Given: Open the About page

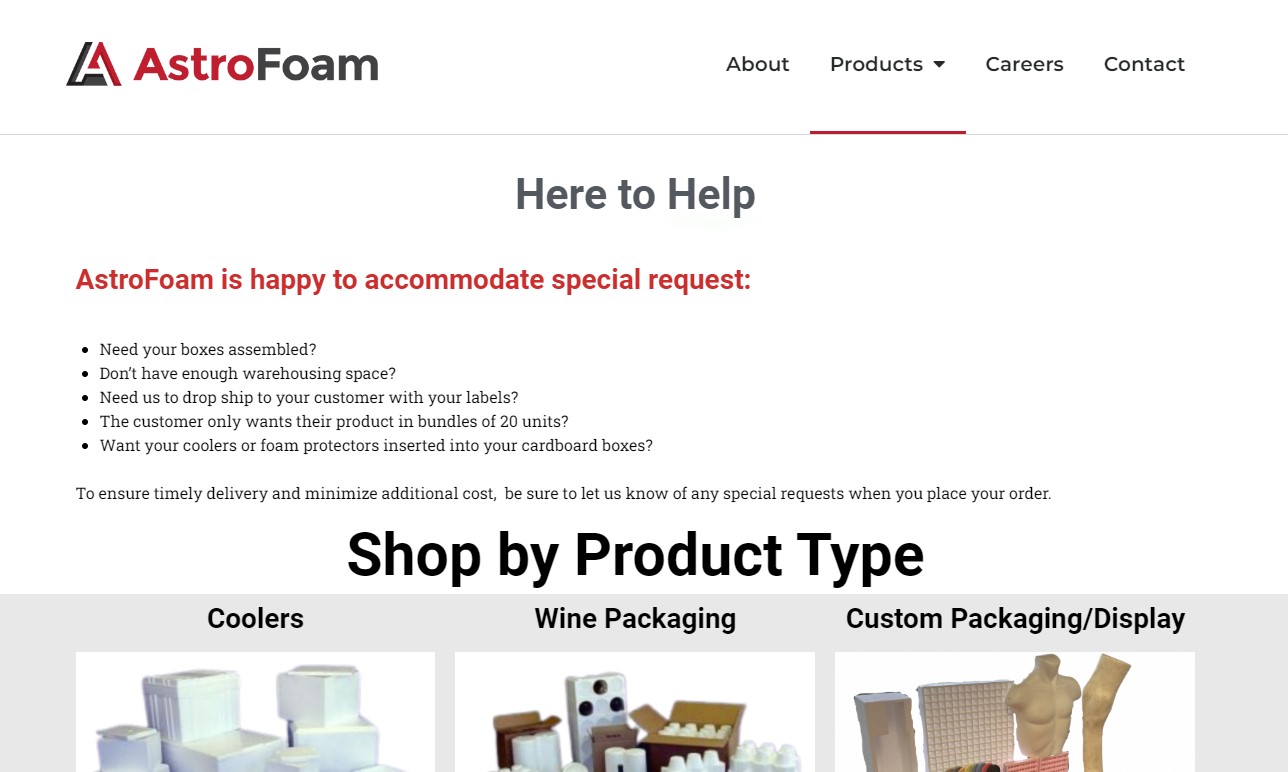Looking at the screenshot, I should 757,64.
